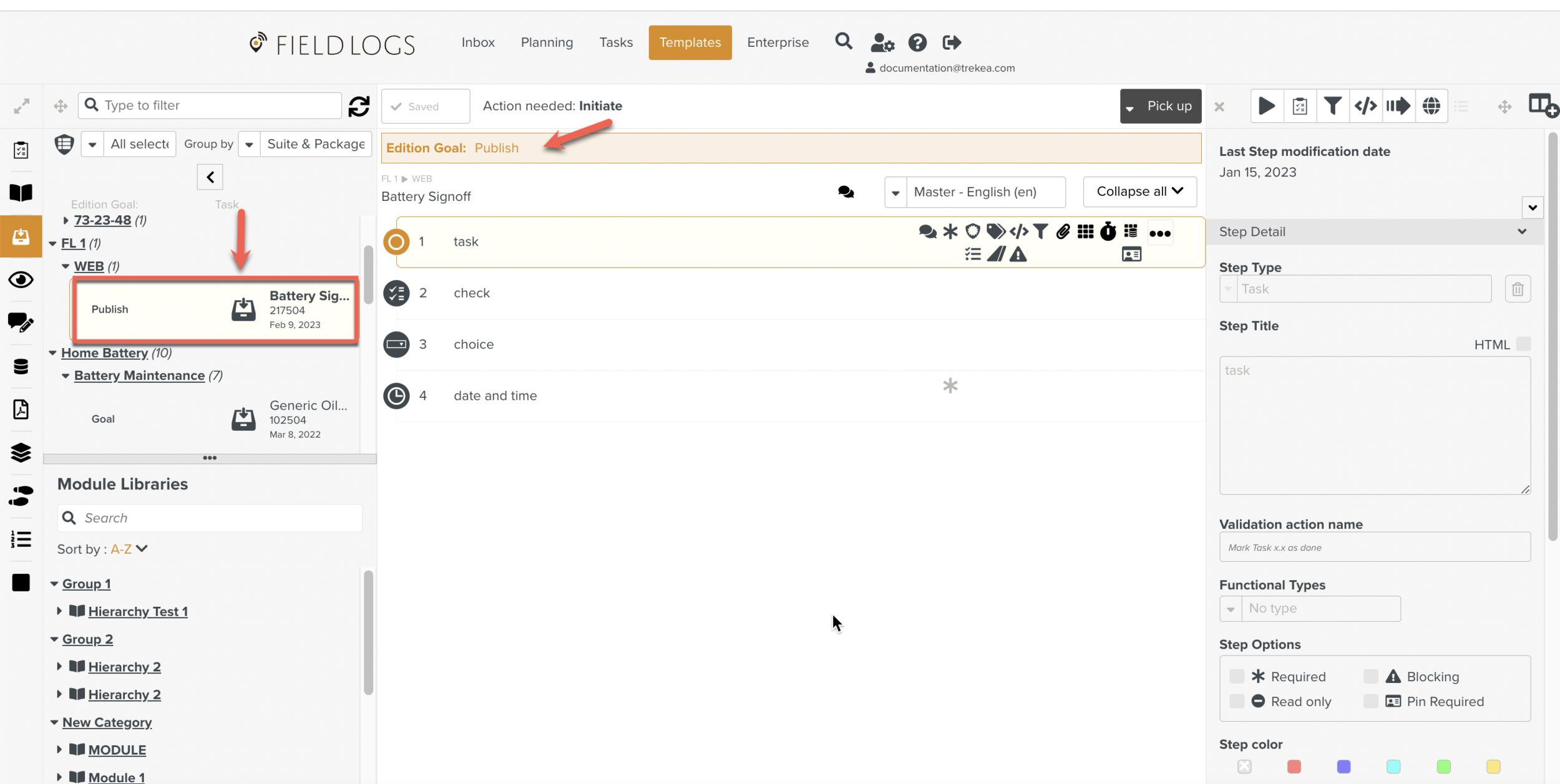Collapse the Home Battery tree group

tap(53, 353)
